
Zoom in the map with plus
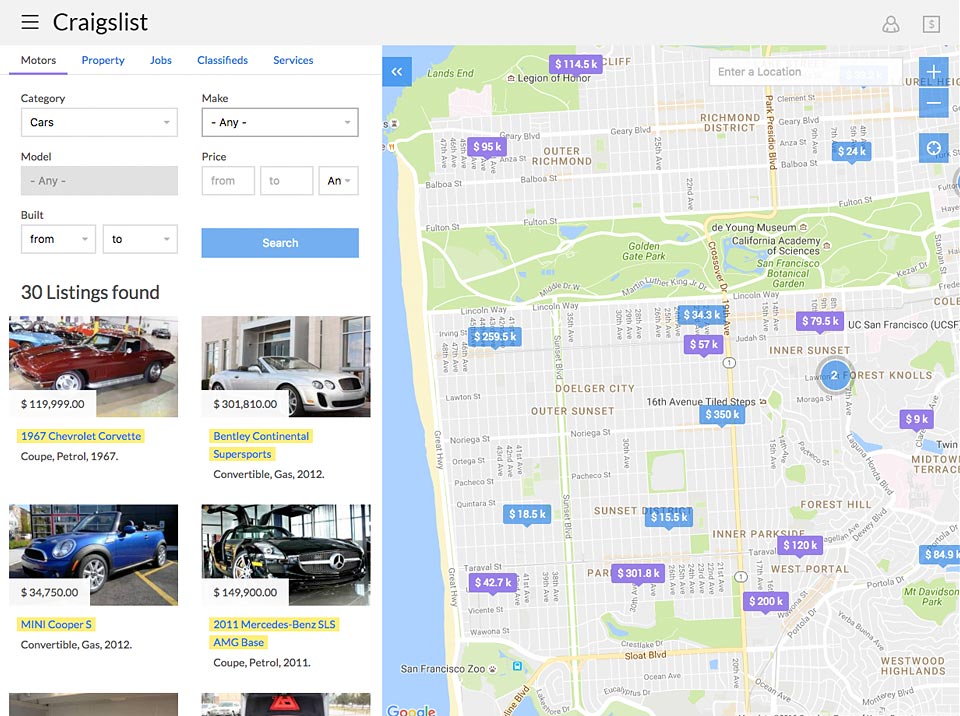coord(934,72)
